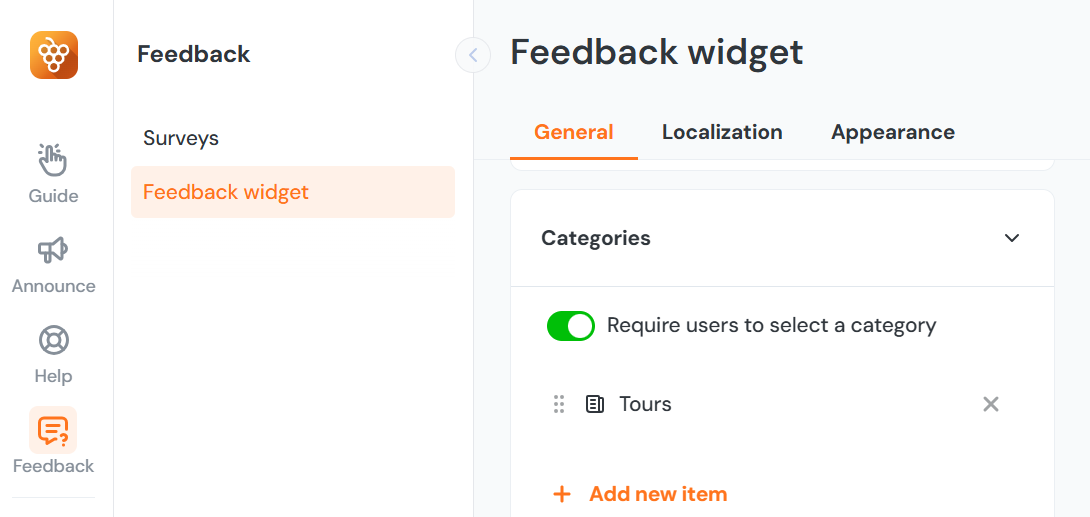Click the drag handle beside Tours

tap(559, 404)
